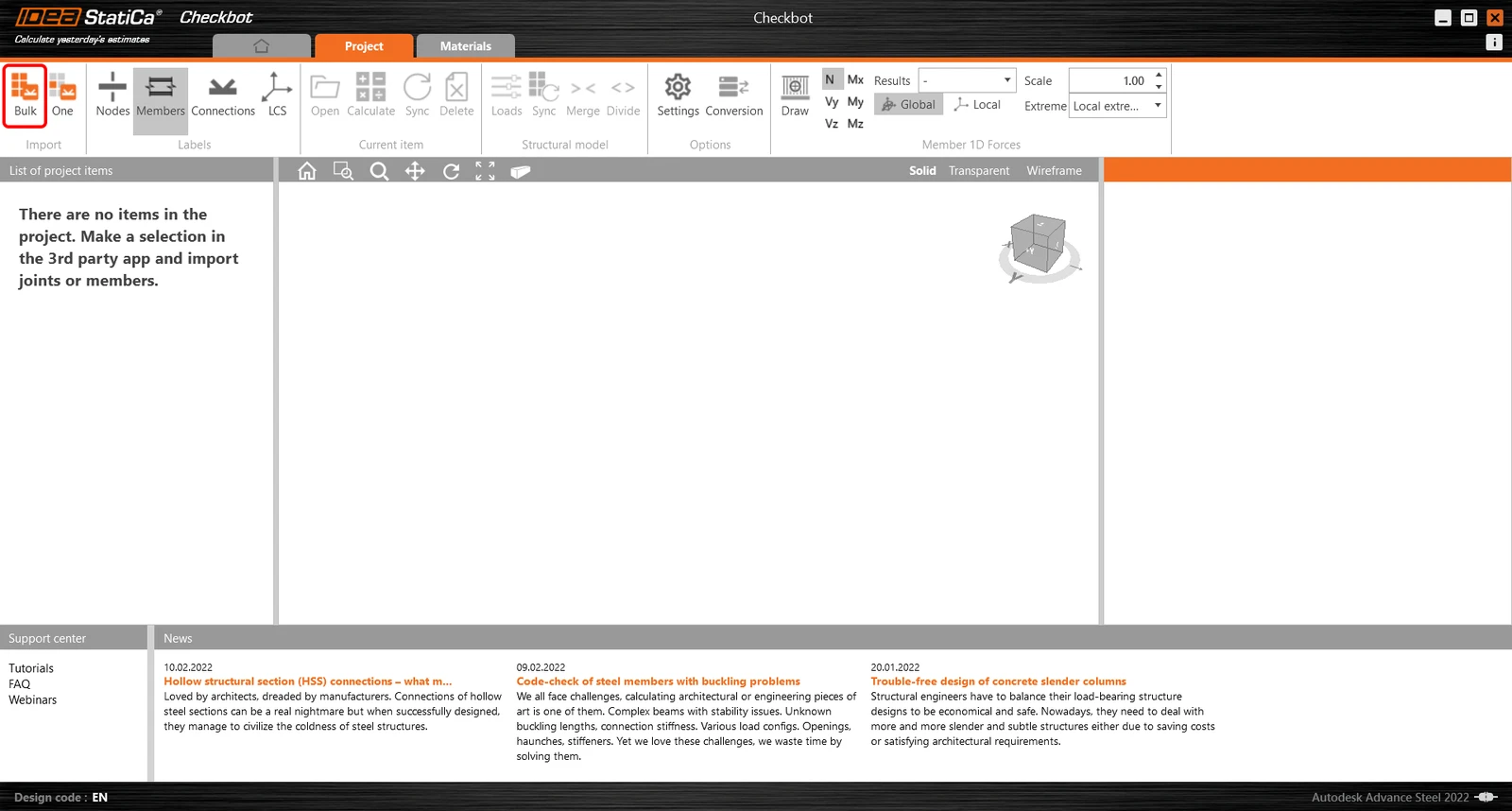Image resolution: width=1512 pixels, height=811 pixels.
Task: Click the info icon below window controls
Action: pos(1494,43)
